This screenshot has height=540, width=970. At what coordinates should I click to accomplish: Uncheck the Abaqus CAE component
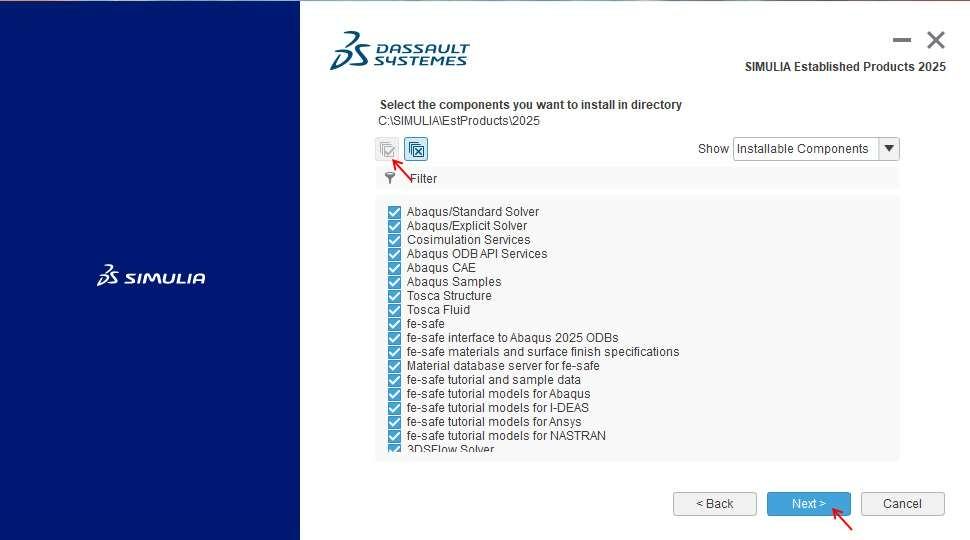point(394,268)
